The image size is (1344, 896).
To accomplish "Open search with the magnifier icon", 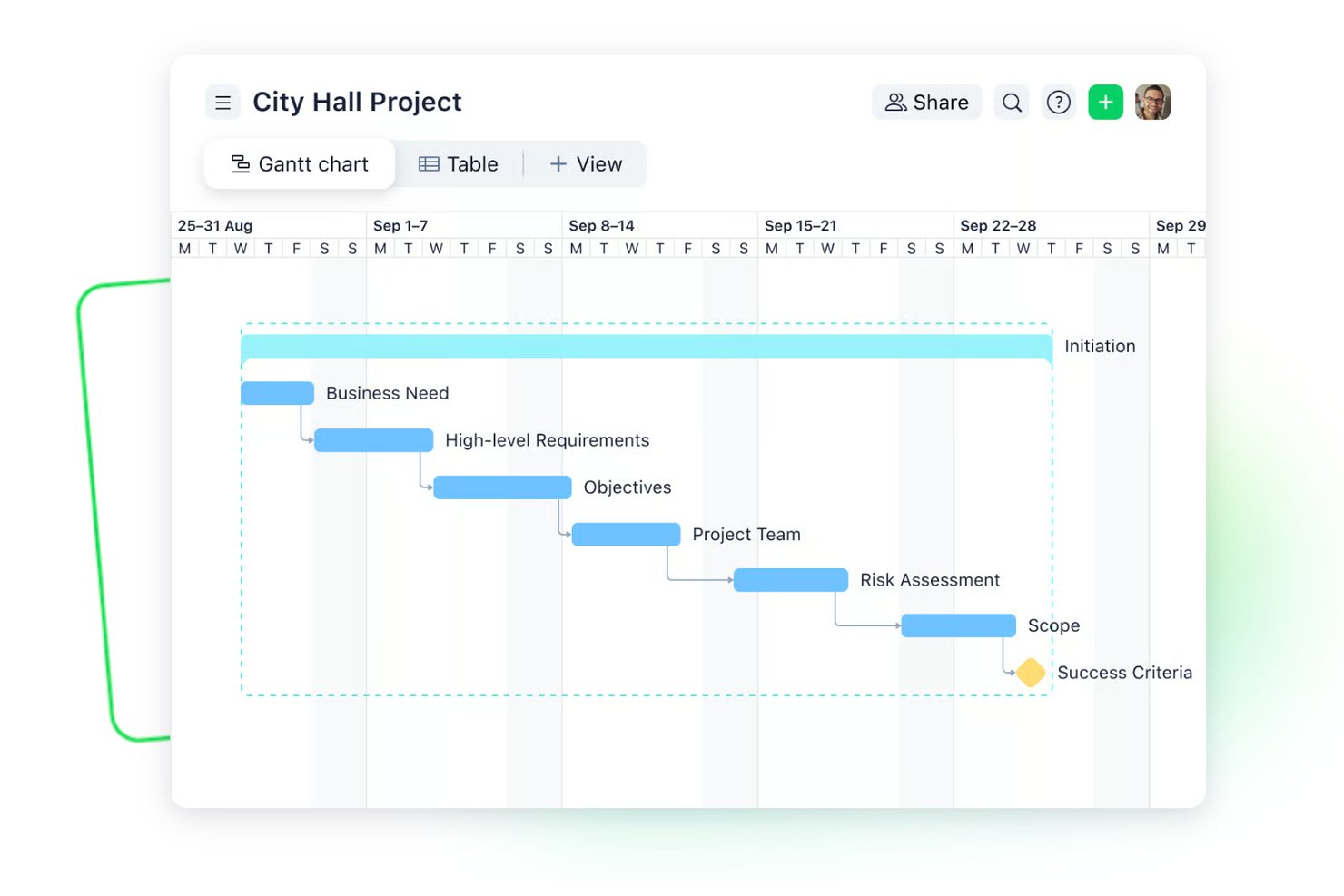I will click(x=1012, y=103).
